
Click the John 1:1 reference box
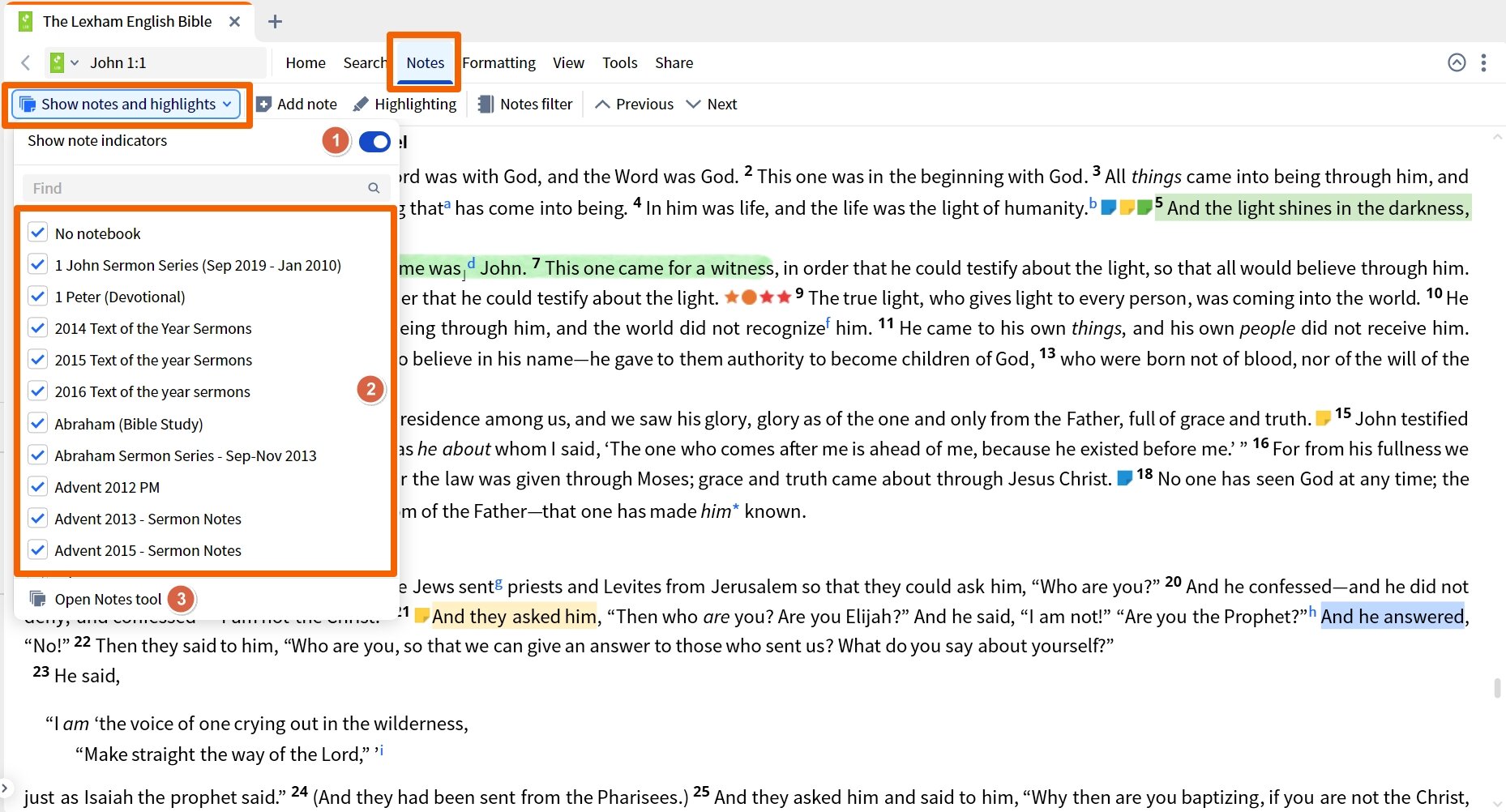click(x=174, y=62)
